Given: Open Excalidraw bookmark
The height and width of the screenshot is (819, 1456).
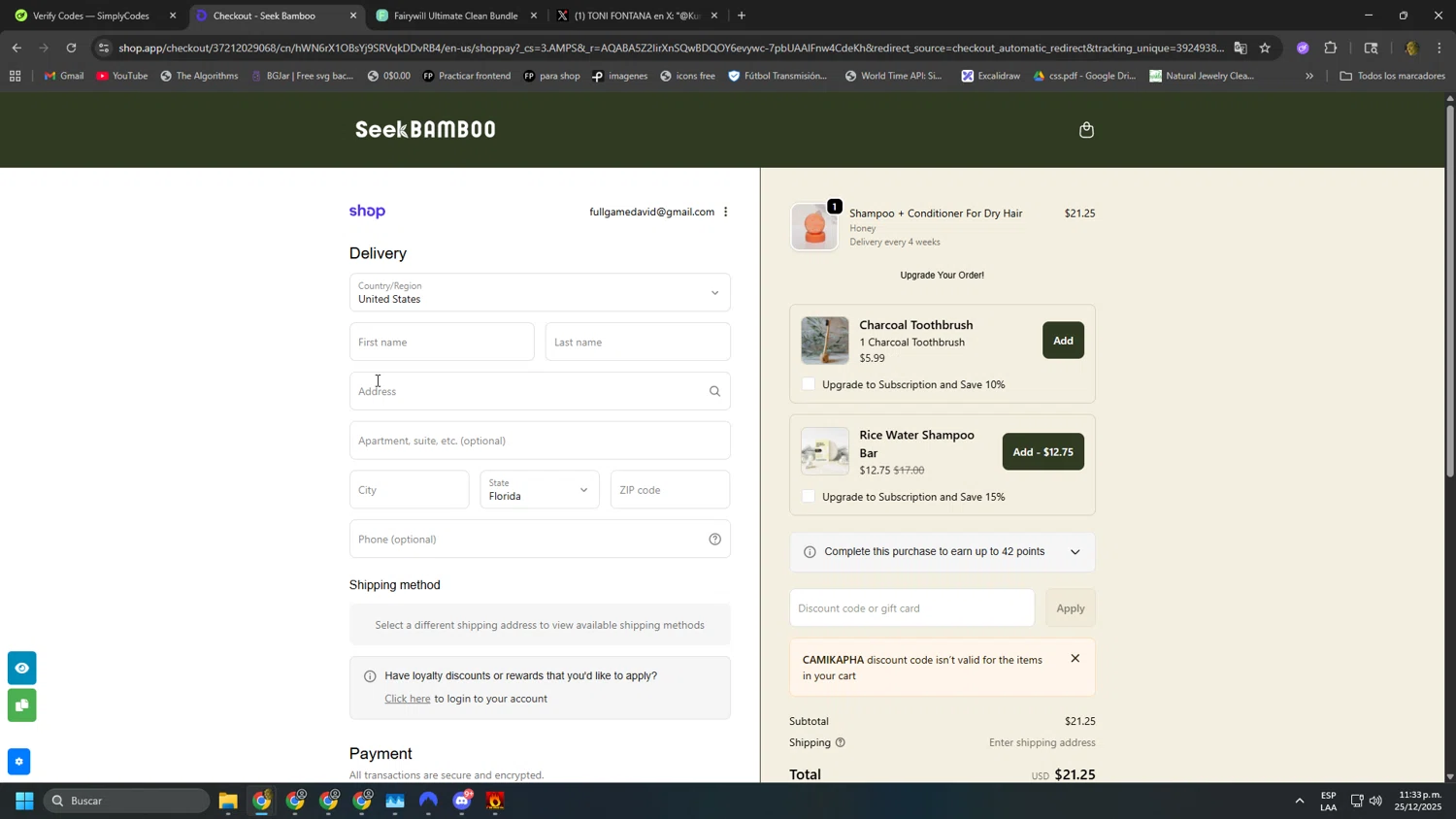Looking at the screenshot, I should click(990, 76).
